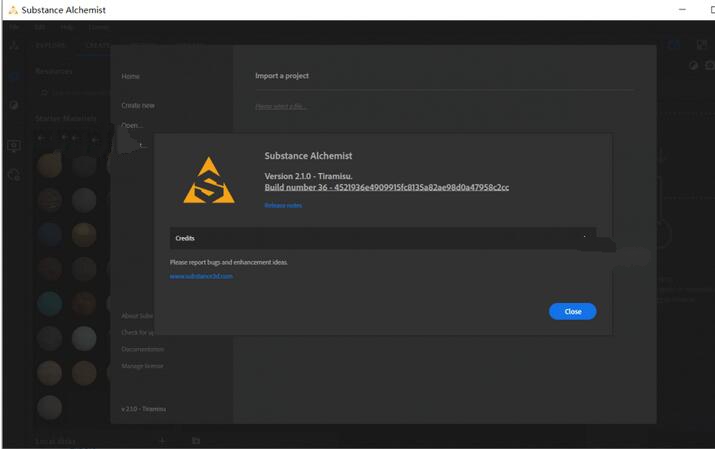Image resolution: width=715 pixels, height=449 pixels.
Task: Open the File menu
Action: point(14,27)
